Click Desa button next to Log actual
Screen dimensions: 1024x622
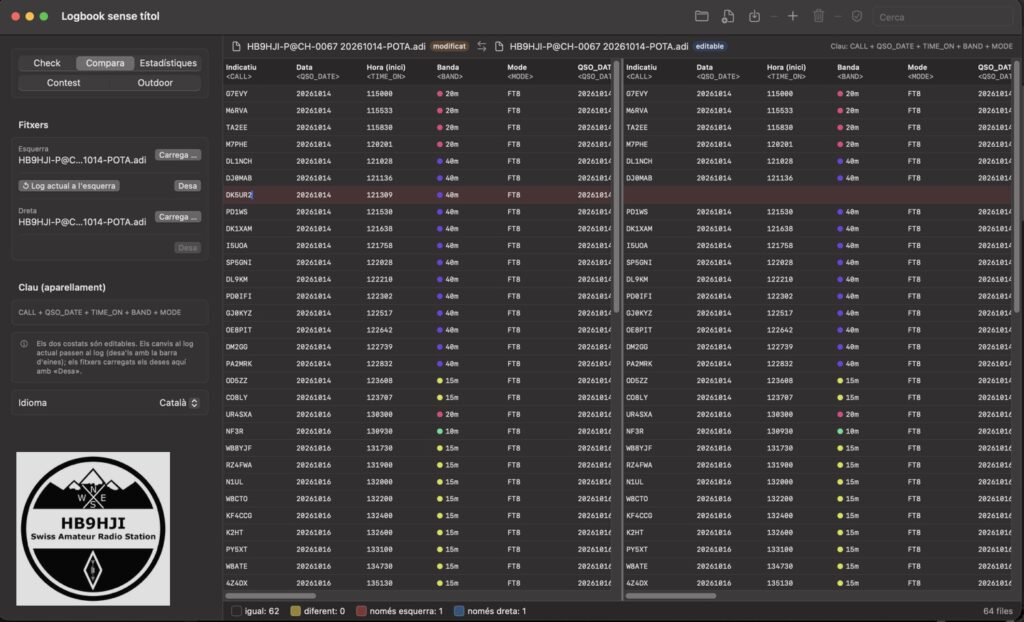(187, 186)
